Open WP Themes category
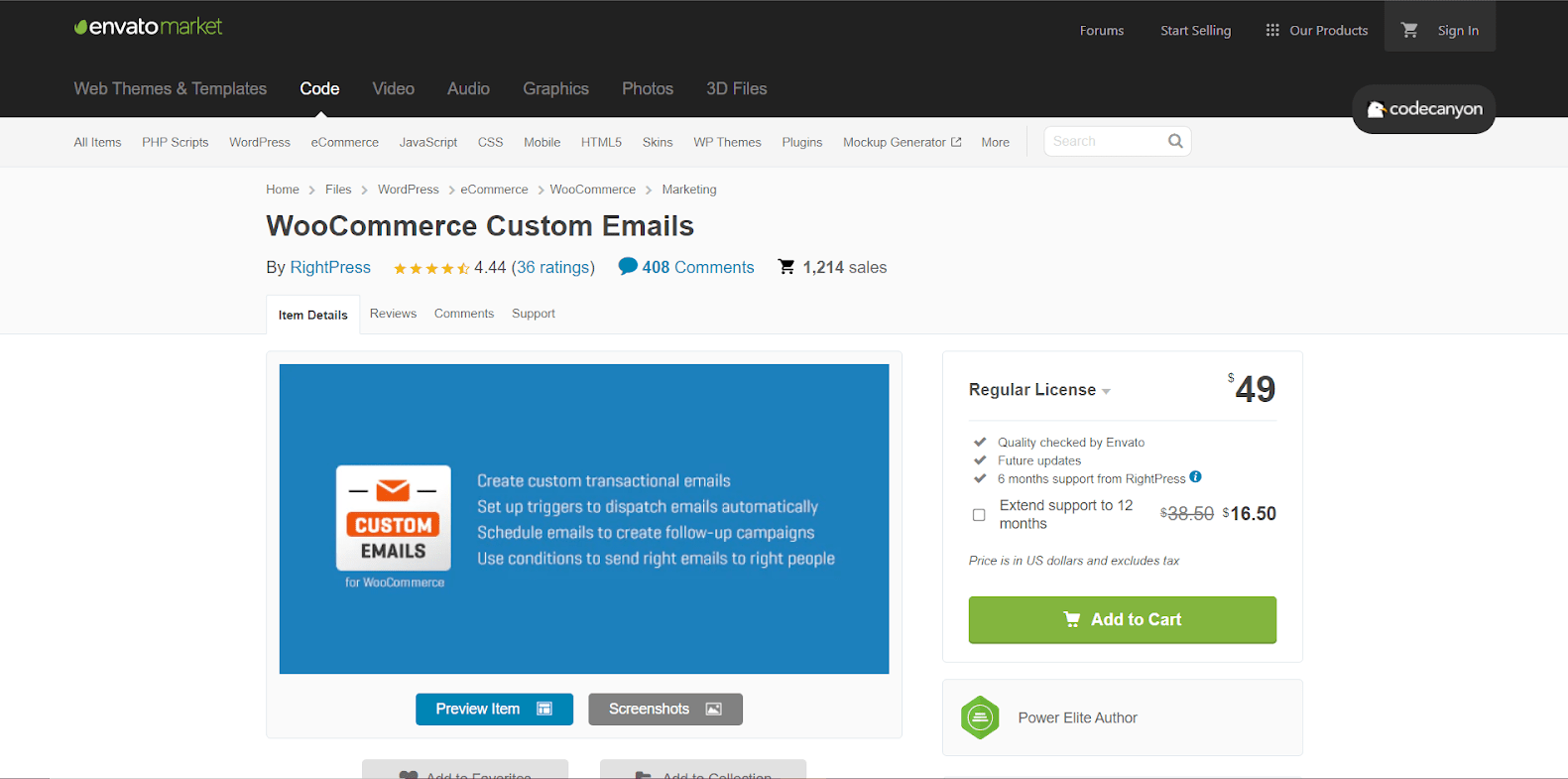 point(727,142)
